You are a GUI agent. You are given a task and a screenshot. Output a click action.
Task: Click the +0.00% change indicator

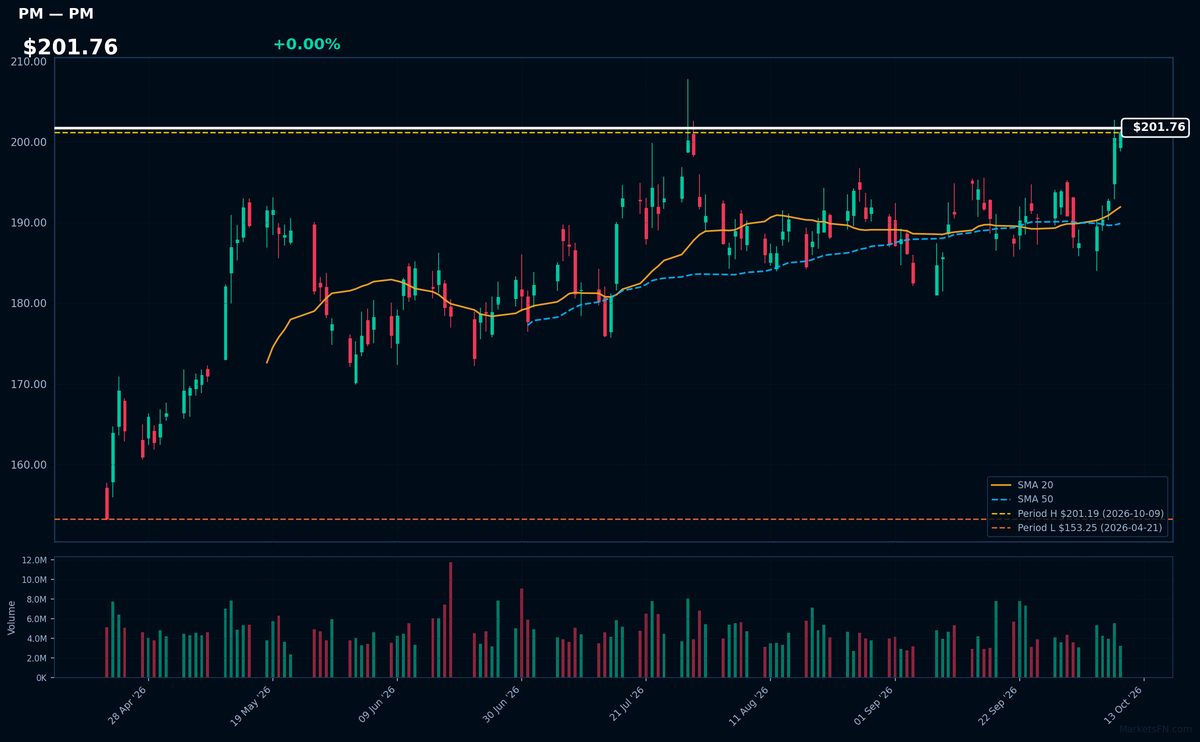point(306,44)
